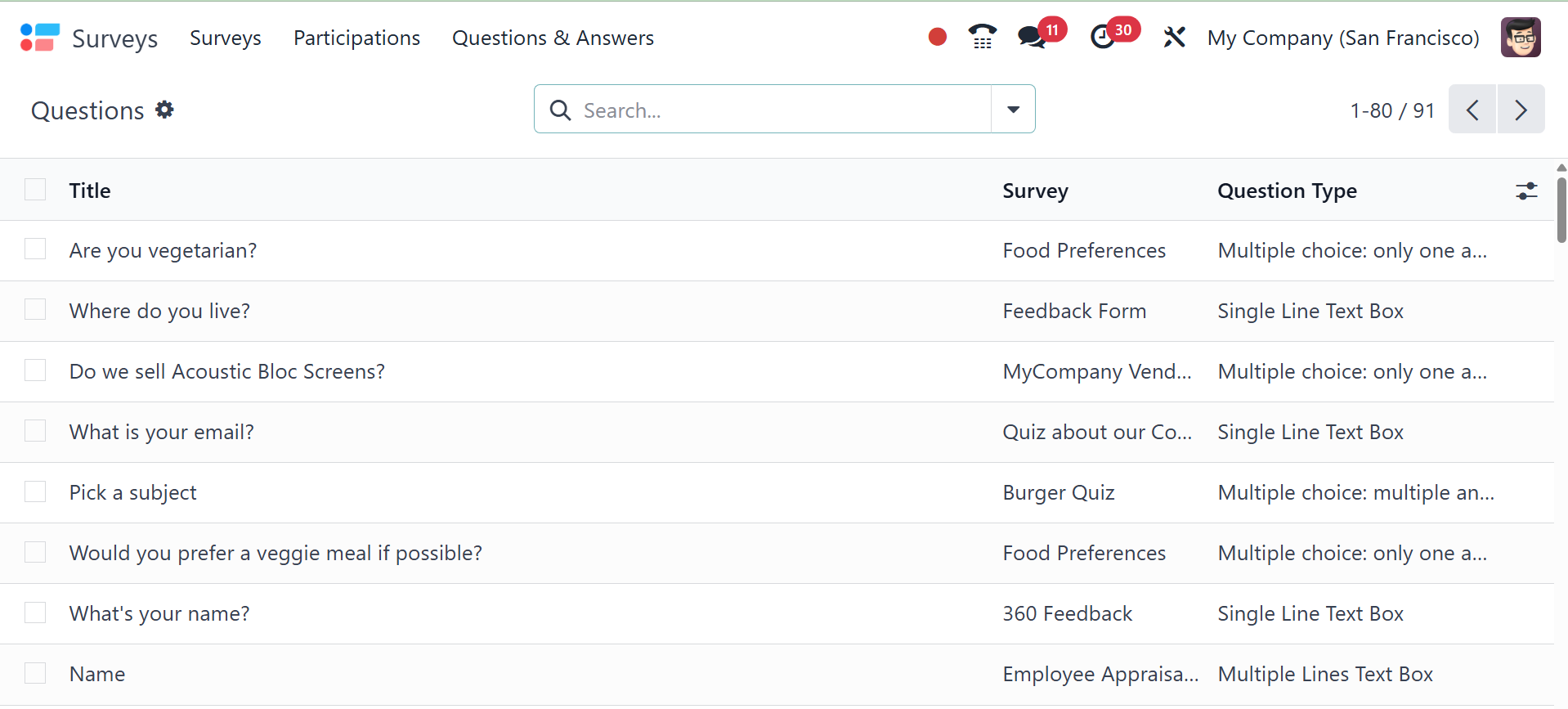The width and height of the screenshot is (1568, 709).
Task: Click the user avatar picture
Action: (1520, 38)
